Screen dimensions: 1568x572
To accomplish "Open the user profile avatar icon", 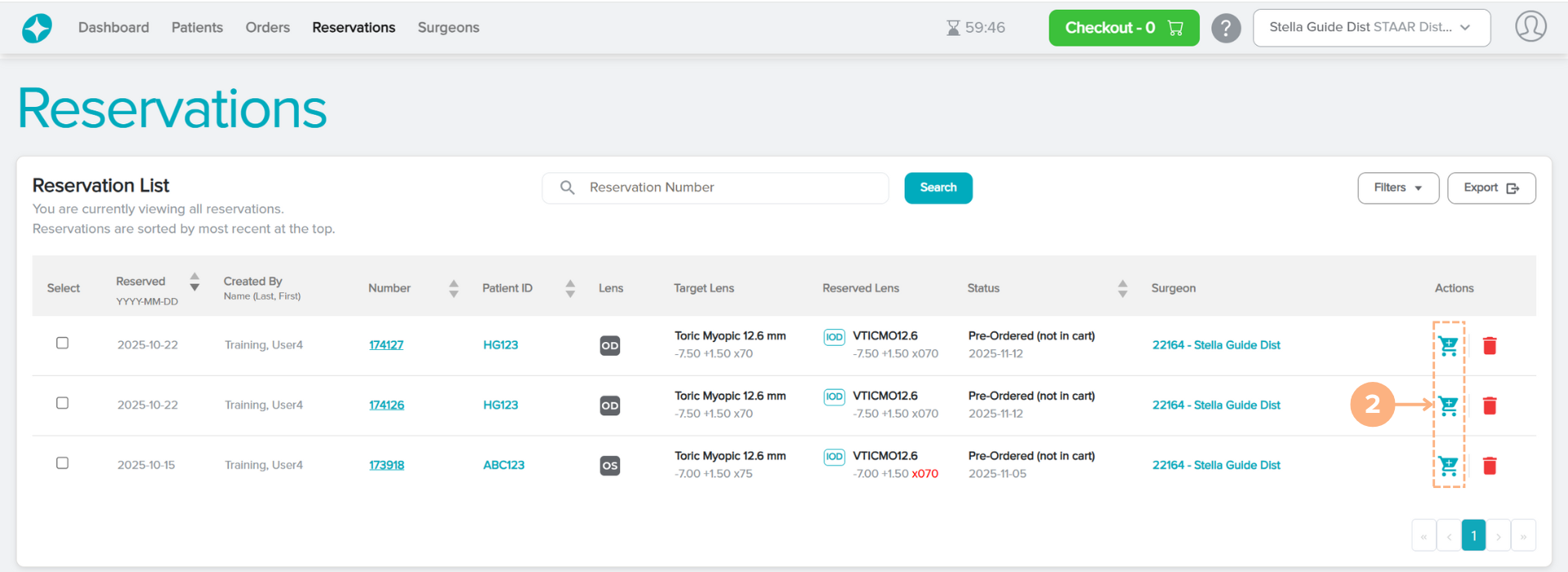I will (1530, 27).
